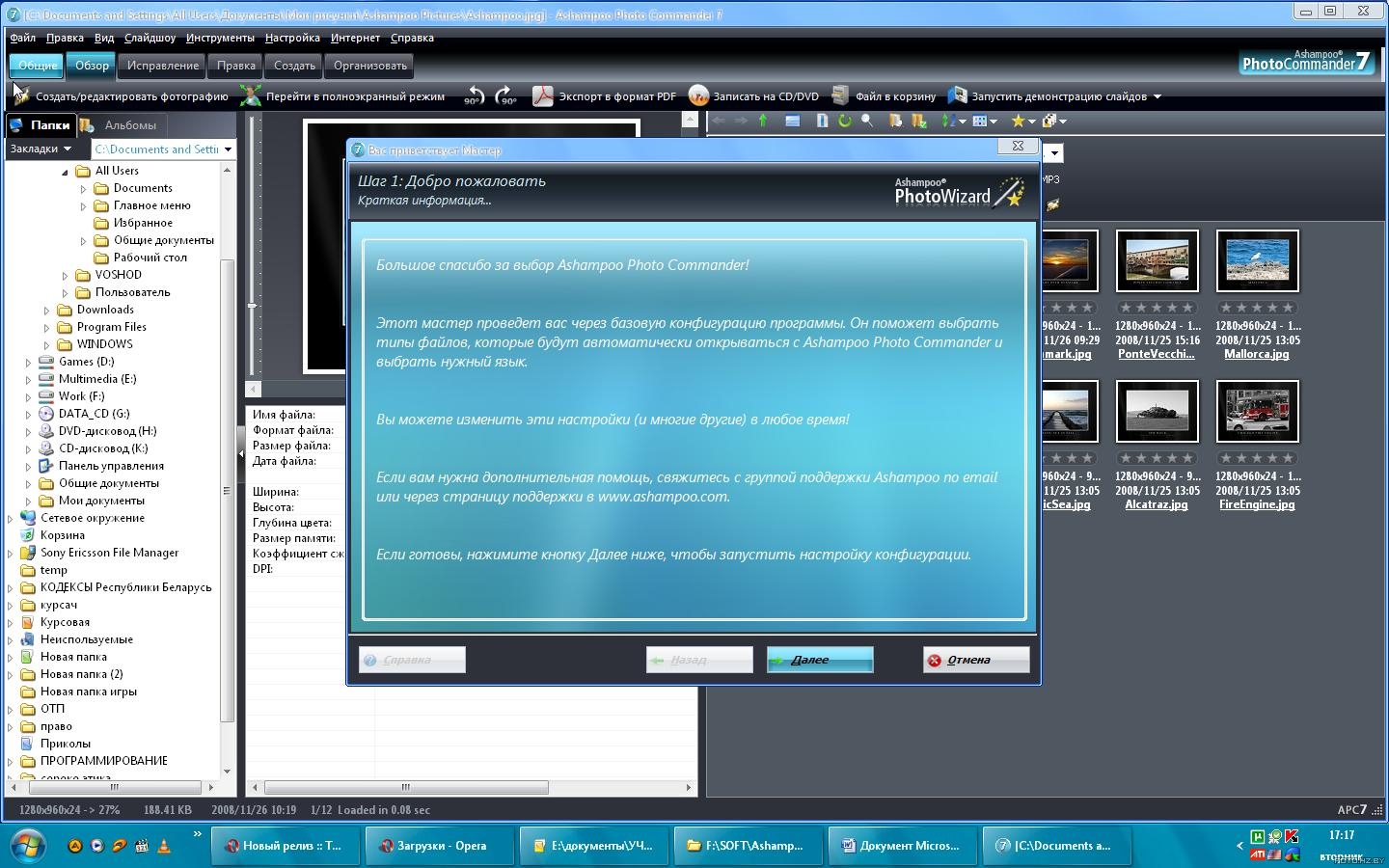Click the blue panel layout icon
1389x868 pixels.
[x=792, y=121]
